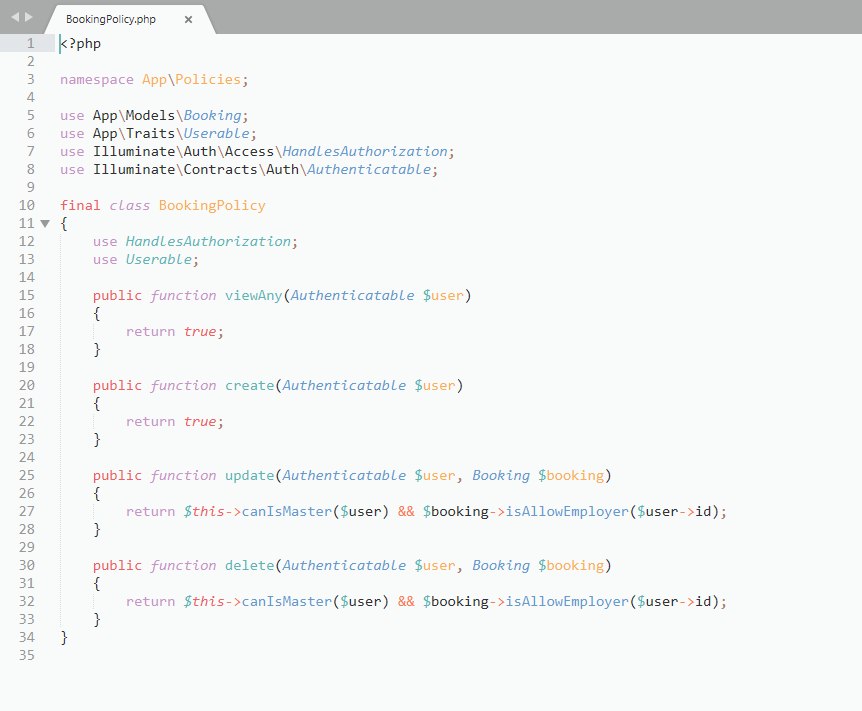Click 'Booking' type hint on line 30
The height and width of the screenshot is (711, 862).
[501, 566]
